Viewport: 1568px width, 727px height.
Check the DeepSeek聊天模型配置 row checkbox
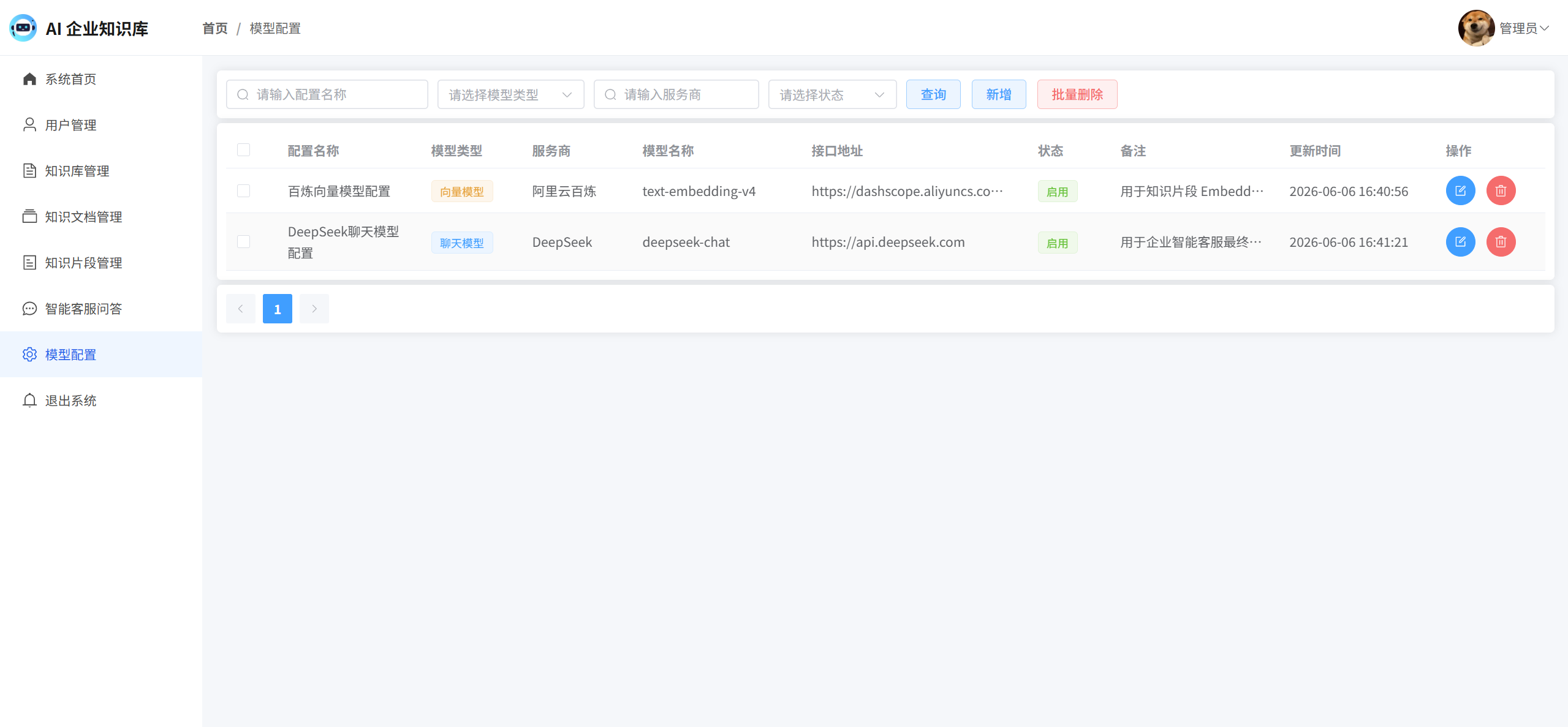pos(243,242)
